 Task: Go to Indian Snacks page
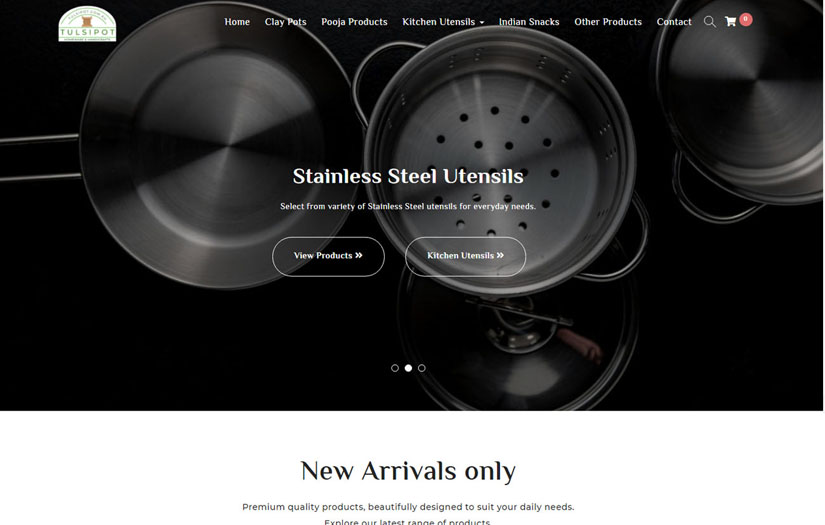coord(529,22)
